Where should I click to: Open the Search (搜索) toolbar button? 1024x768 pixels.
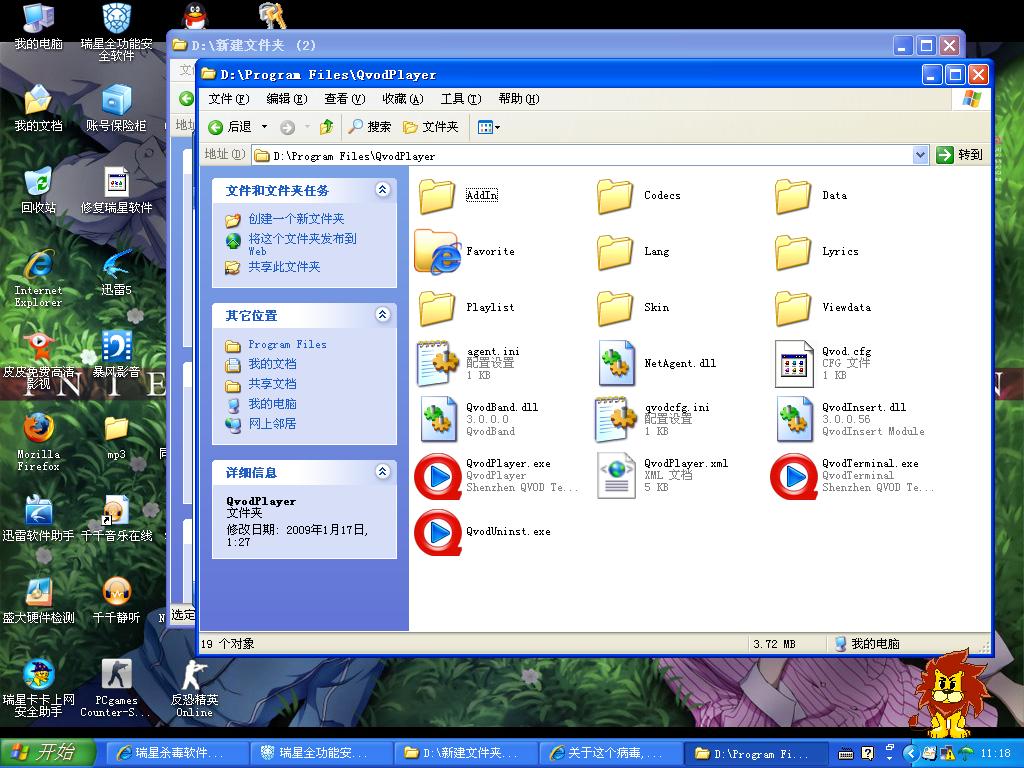click(x=370, y=127)
